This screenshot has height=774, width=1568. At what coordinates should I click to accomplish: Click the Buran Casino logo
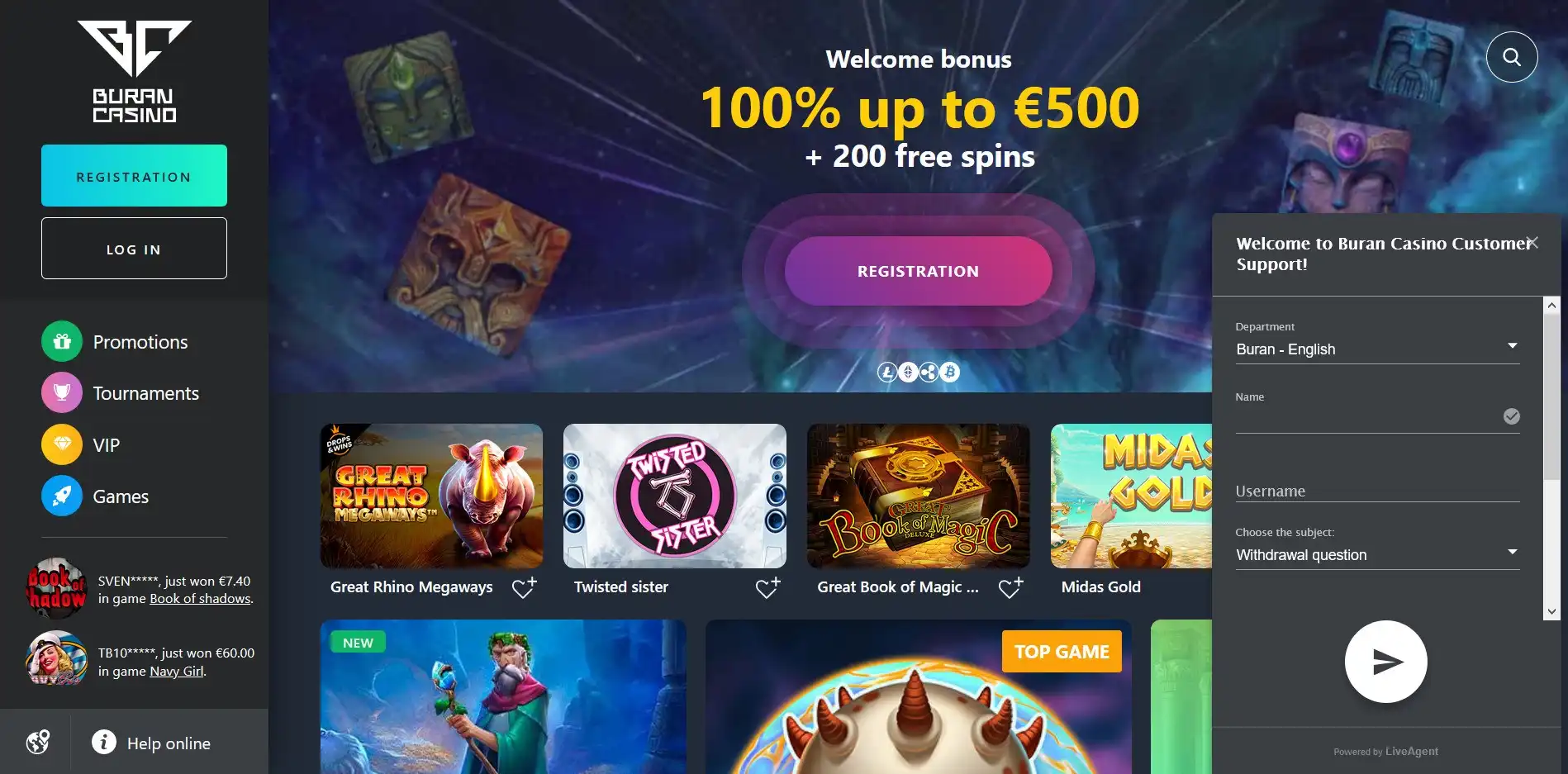point(134,72)
